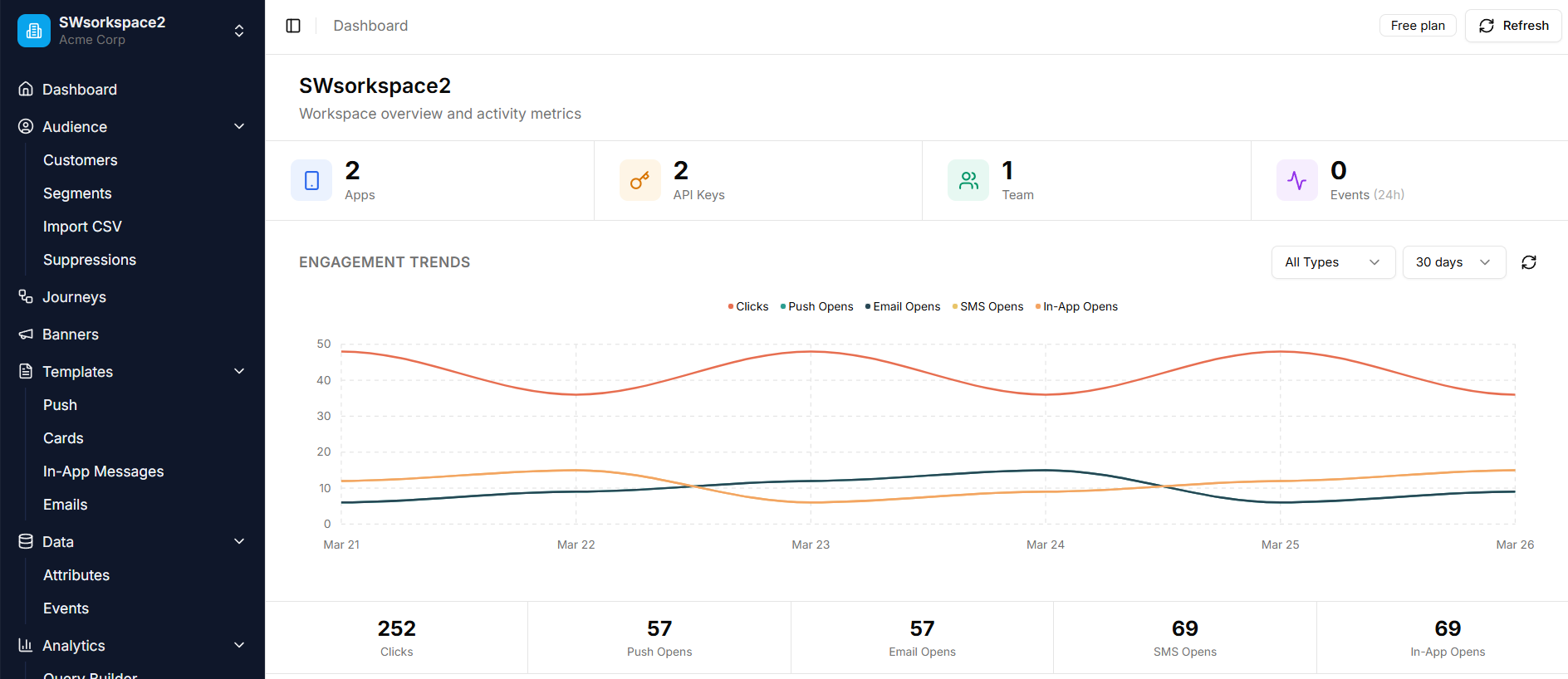Toggle SMS Opens legend color dot

pyautogui.click(x=955, y=307)
